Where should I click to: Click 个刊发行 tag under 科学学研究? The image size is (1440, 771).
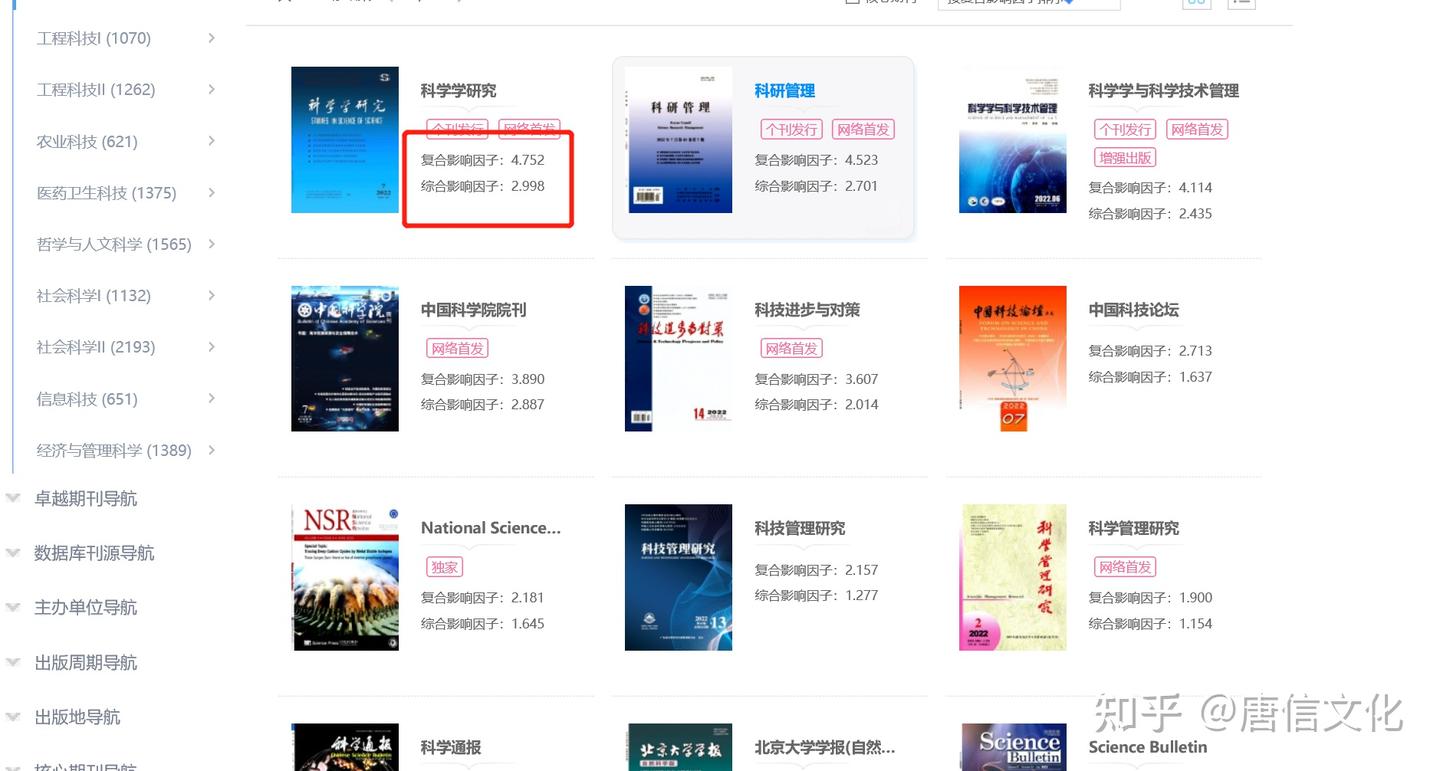click(x=457, y=129)
